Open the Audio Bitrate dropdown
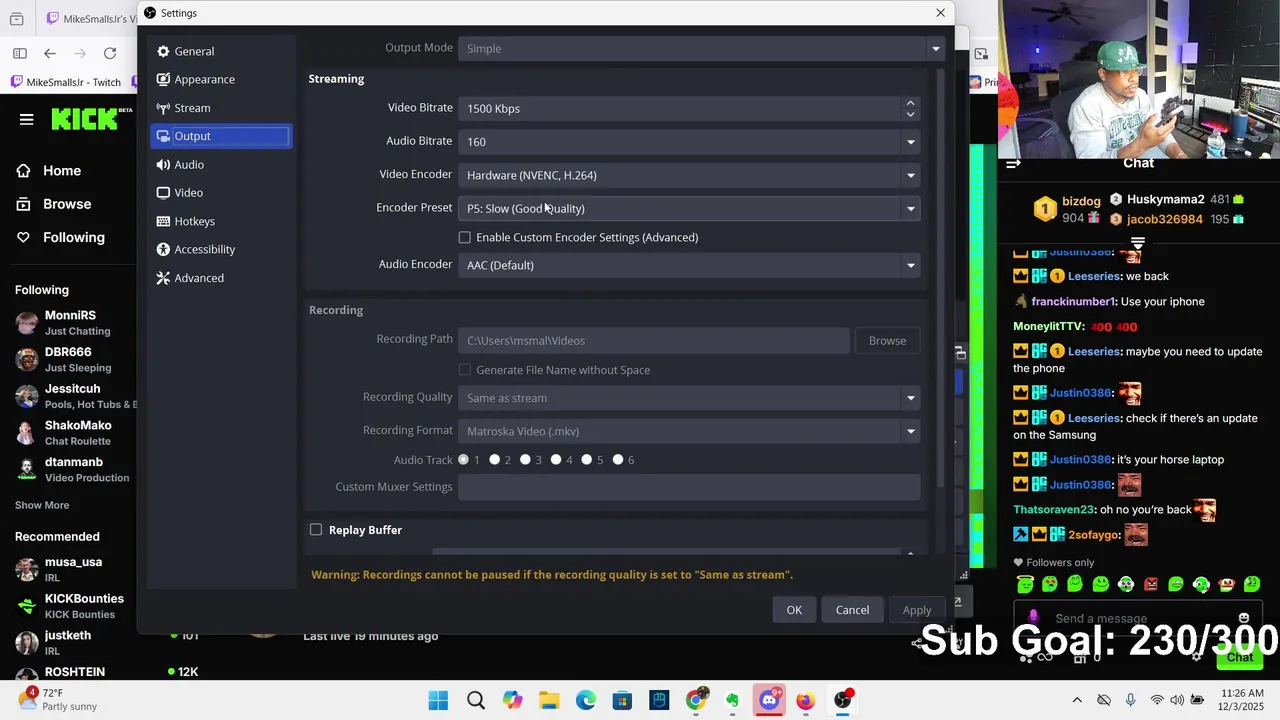Image resolution: width=1280 pixels, height=720 pixels. click(x=689, y=141)
